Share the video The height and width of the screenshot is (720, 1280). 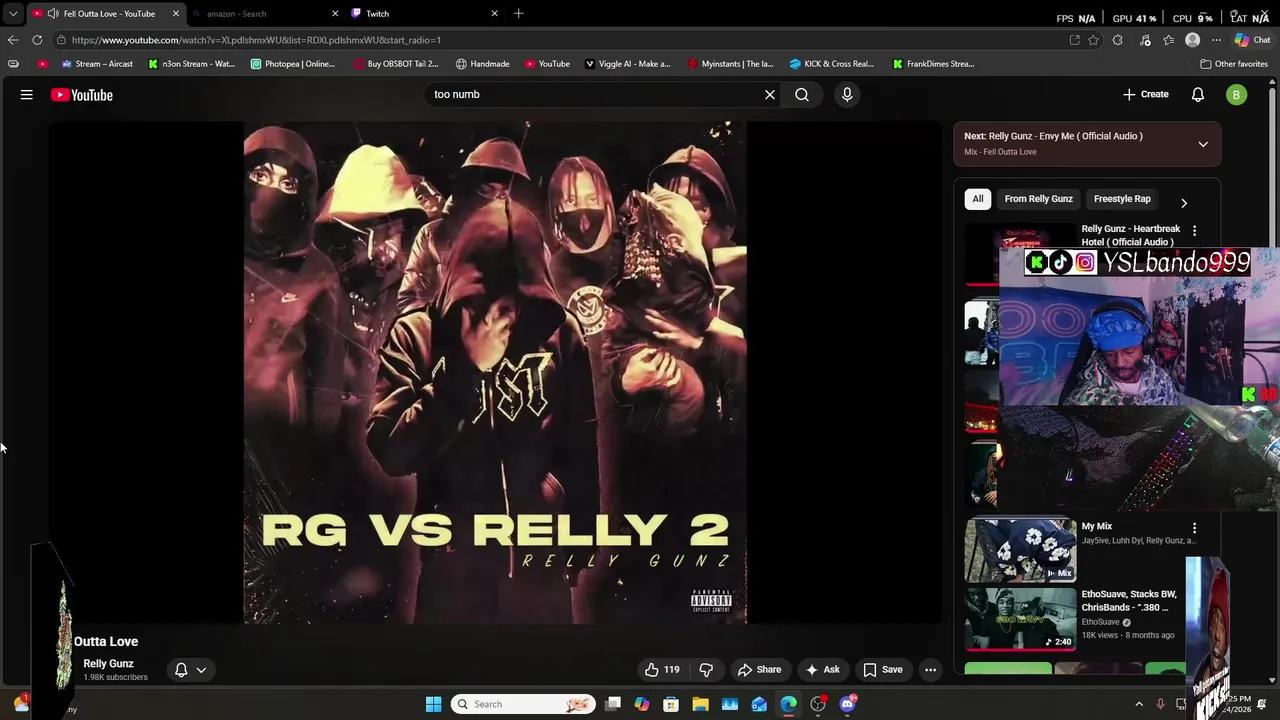pos(759,670)
